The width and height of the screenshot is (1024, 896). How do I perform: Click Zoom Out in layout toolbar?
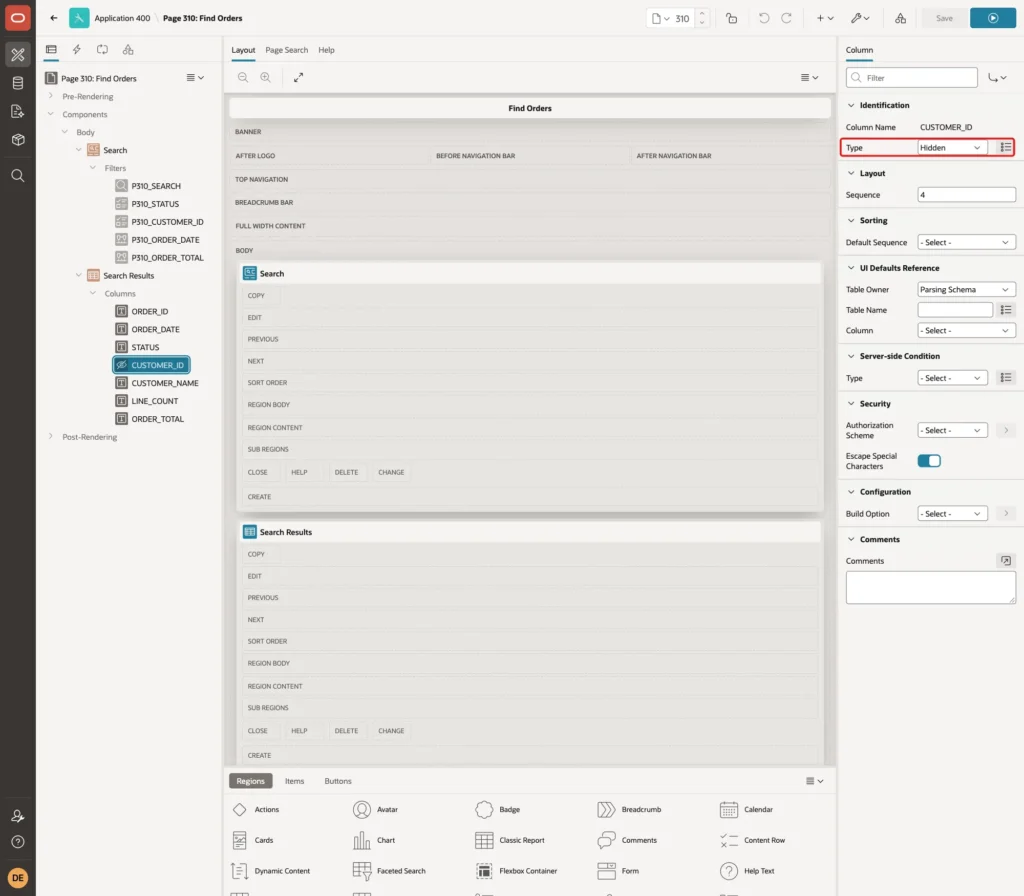pos(243,77)
